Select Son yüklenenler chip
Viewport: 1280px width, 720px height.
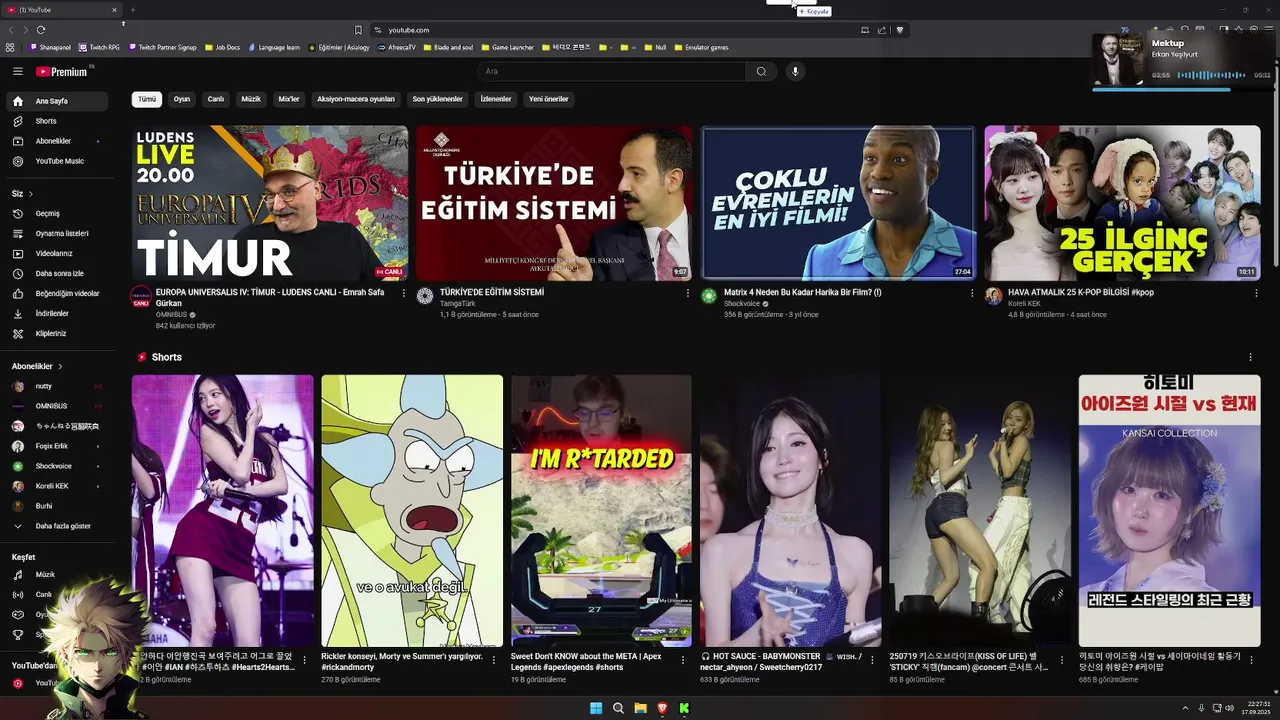438,99
